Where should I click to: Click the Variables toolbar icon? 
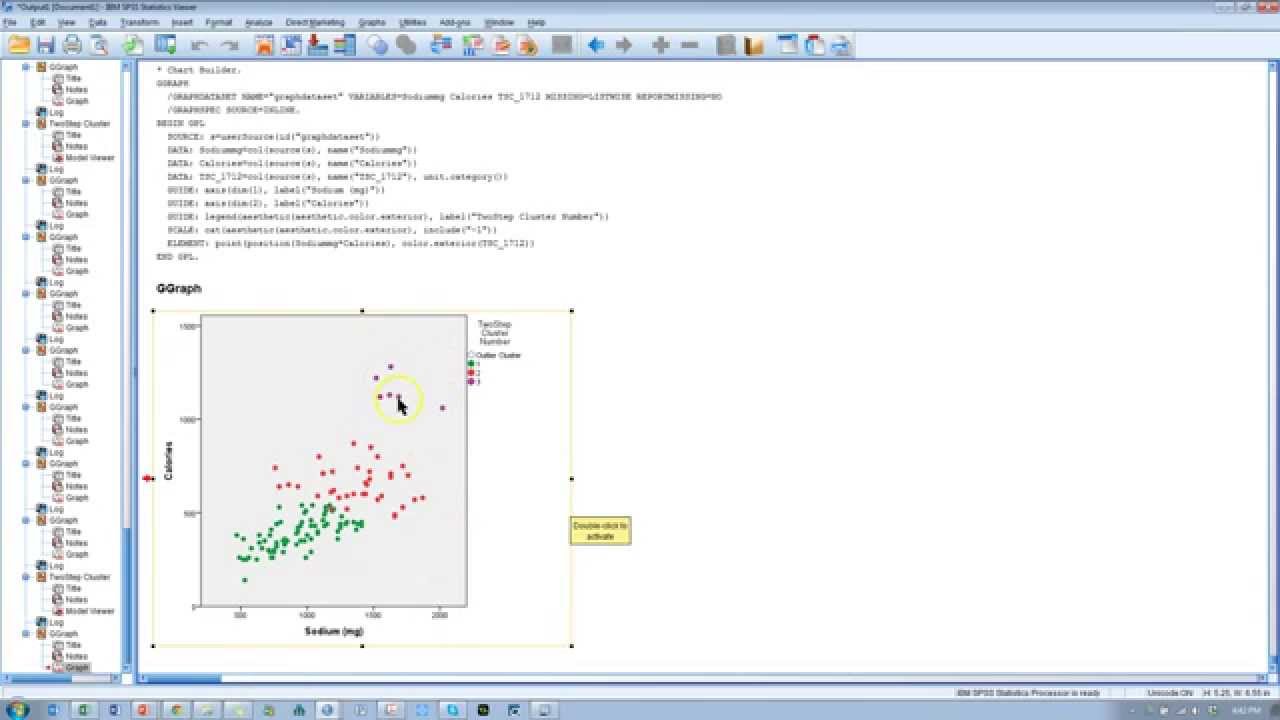coord(345,45)
